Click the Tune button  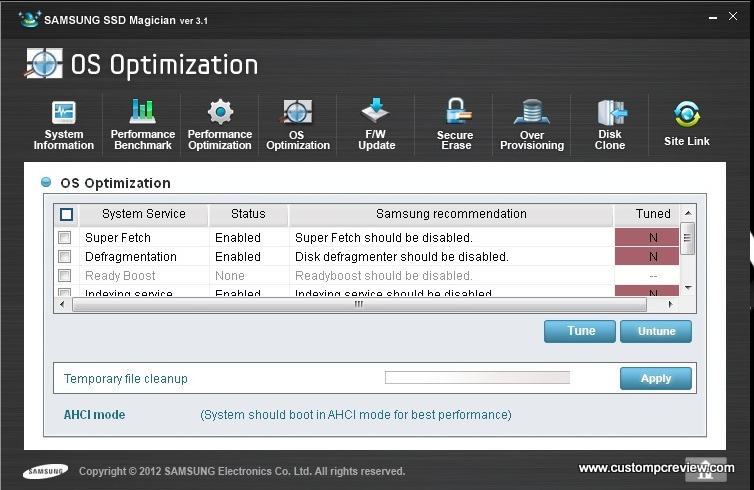point(579,331)
